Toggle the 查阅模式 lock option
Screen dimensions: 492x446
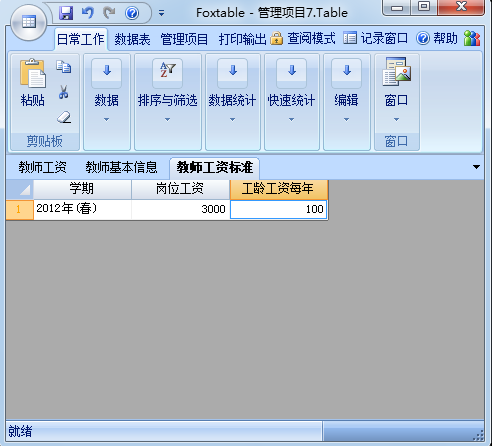click(x=303, y=39)
